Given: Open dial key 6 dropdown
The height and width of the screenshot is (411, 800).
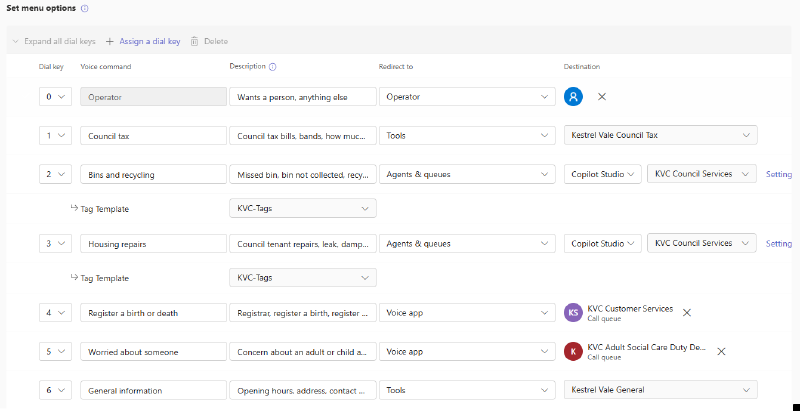Looking at the screenshot, I should pos(55,390).
